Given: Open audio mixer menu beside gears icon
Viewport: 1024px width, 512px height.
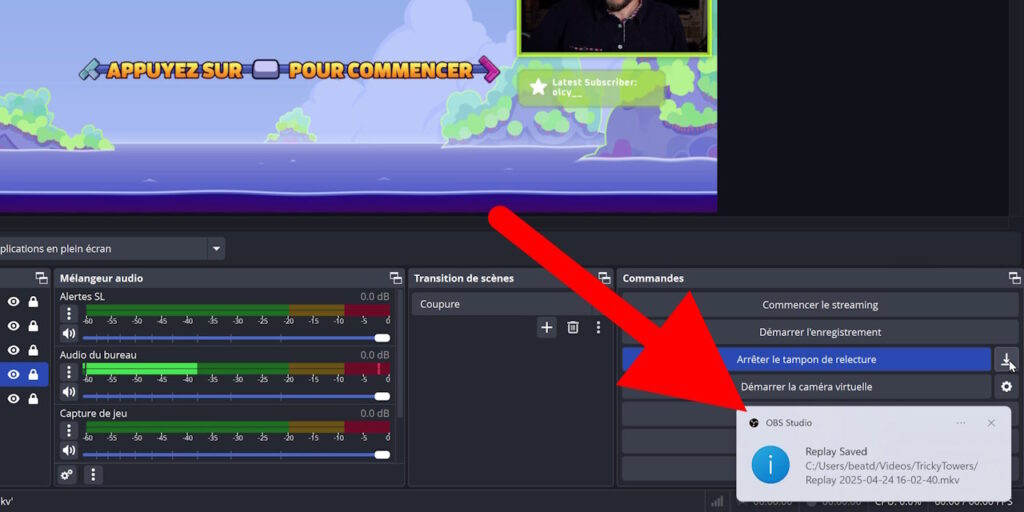Looking at the screenshot, I should (93, 475).
